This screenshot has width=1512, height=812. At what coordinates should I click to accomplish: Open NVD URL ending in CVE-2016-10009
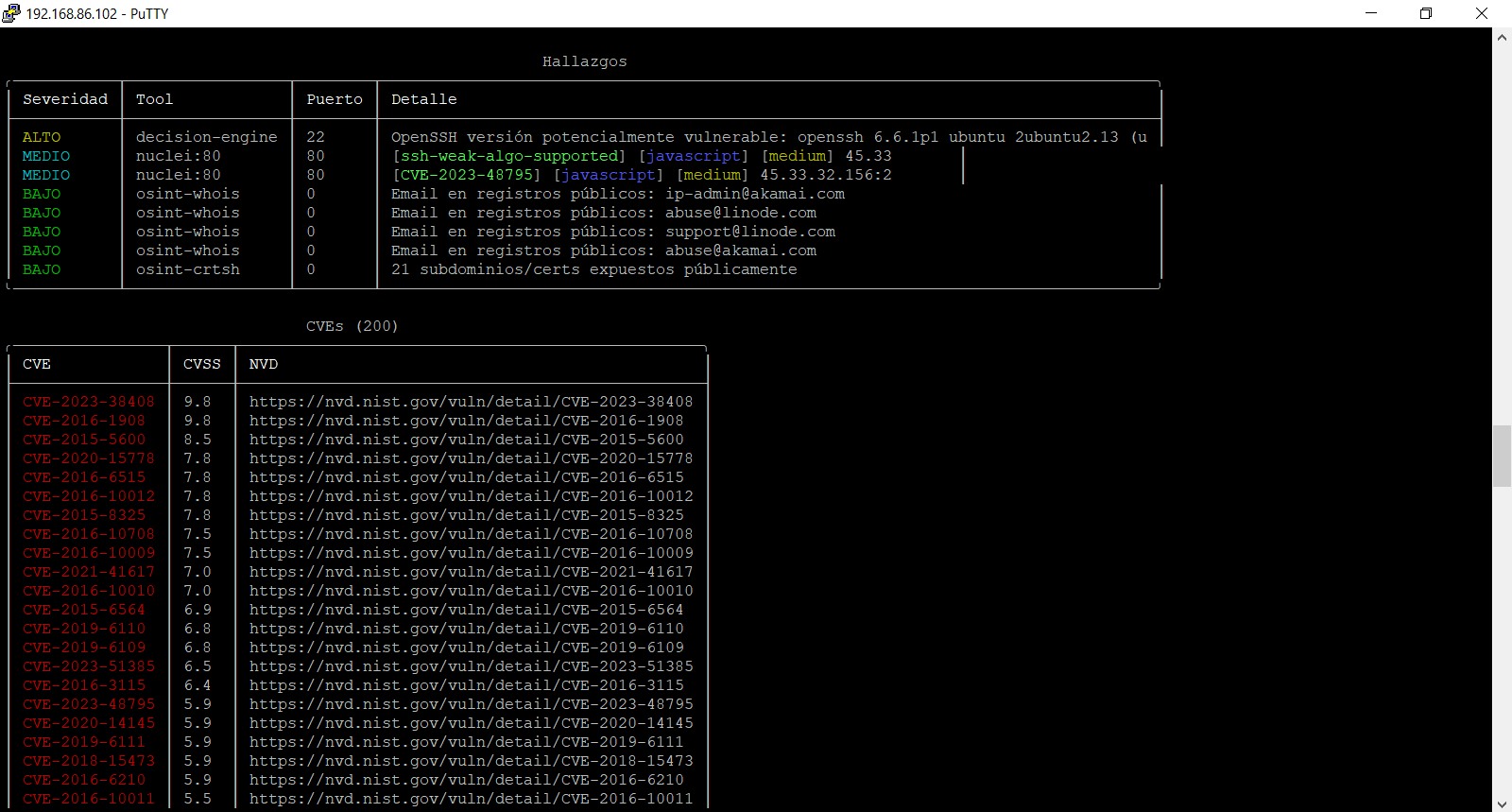point(472,553)
